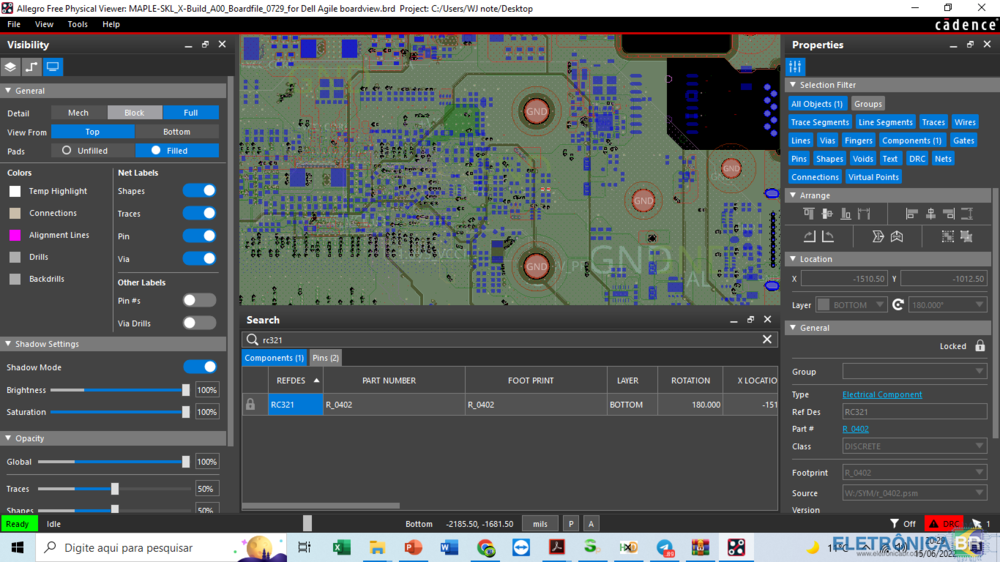The height and width of the screenshot is (562, 1000).
Task: Click the red DRC status indicator
Action: [944, 524]
